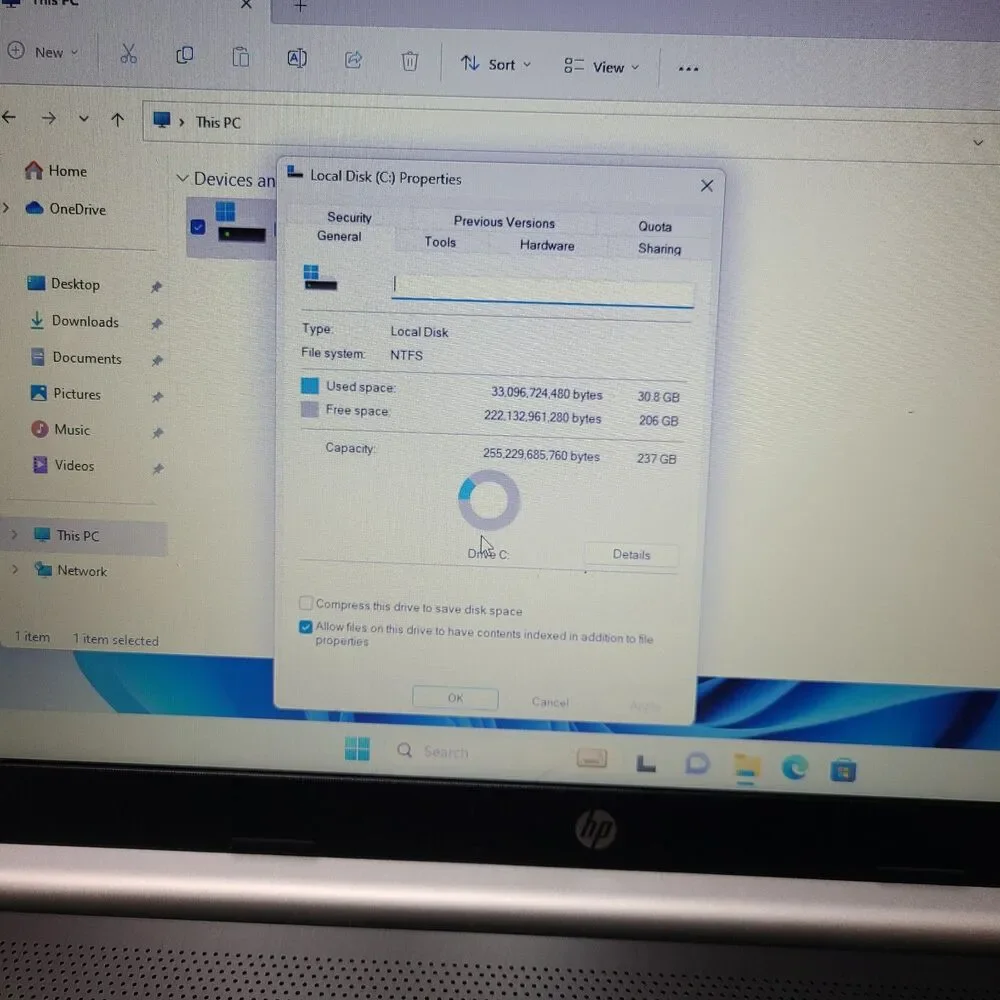Open the Downloads quick access folder
The width and height of the screenshot is (1000, 1000).
click(x=74, y=321)
